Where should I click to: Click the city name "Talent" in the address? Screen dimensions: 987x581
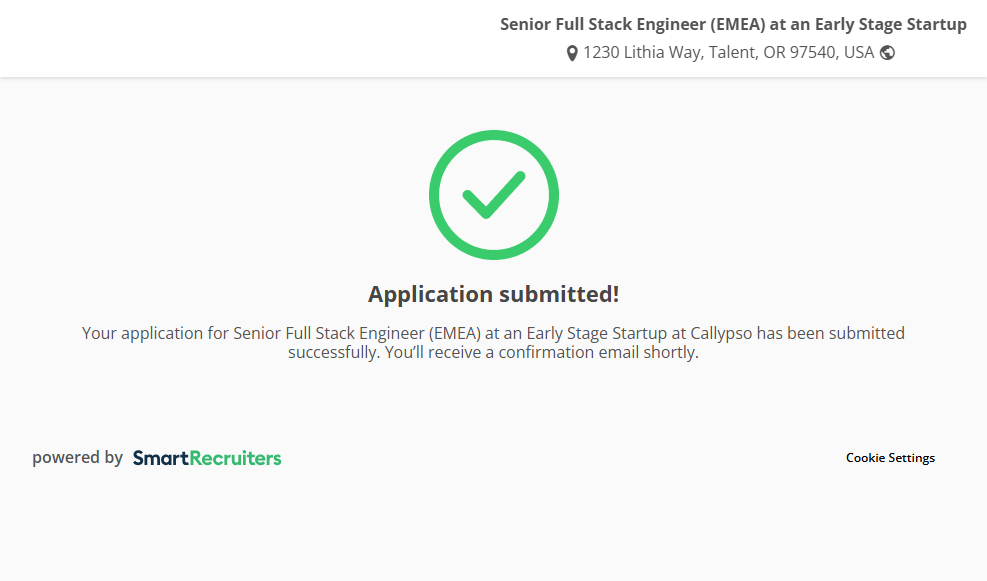coord(731,52)
